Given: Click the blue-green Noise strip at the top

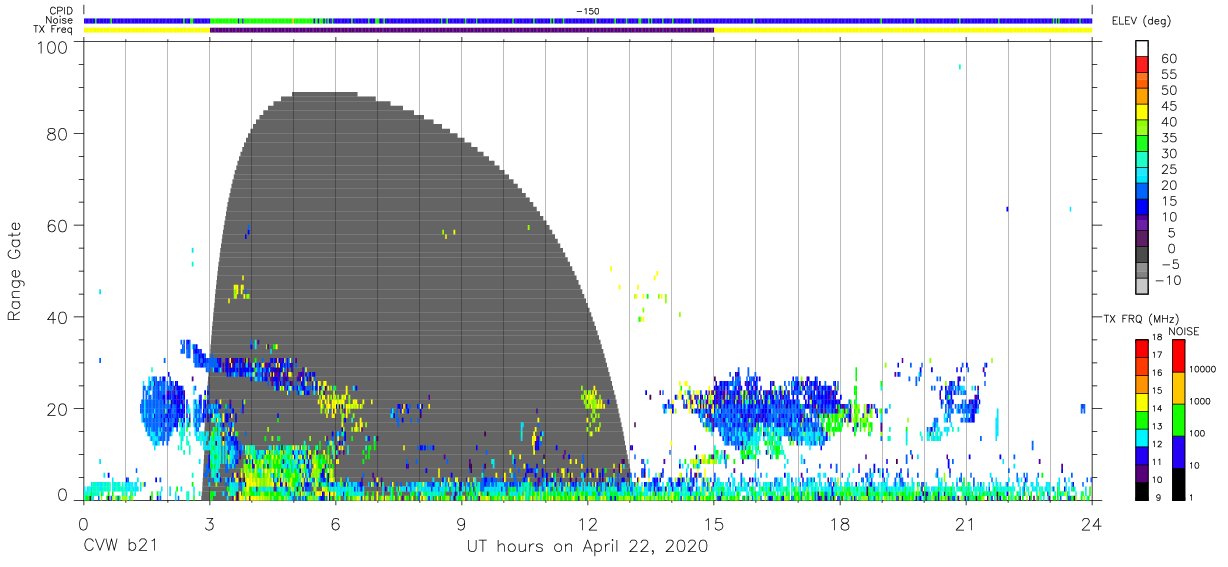Looking at the screenshot, I should click(x=588, y=20).
